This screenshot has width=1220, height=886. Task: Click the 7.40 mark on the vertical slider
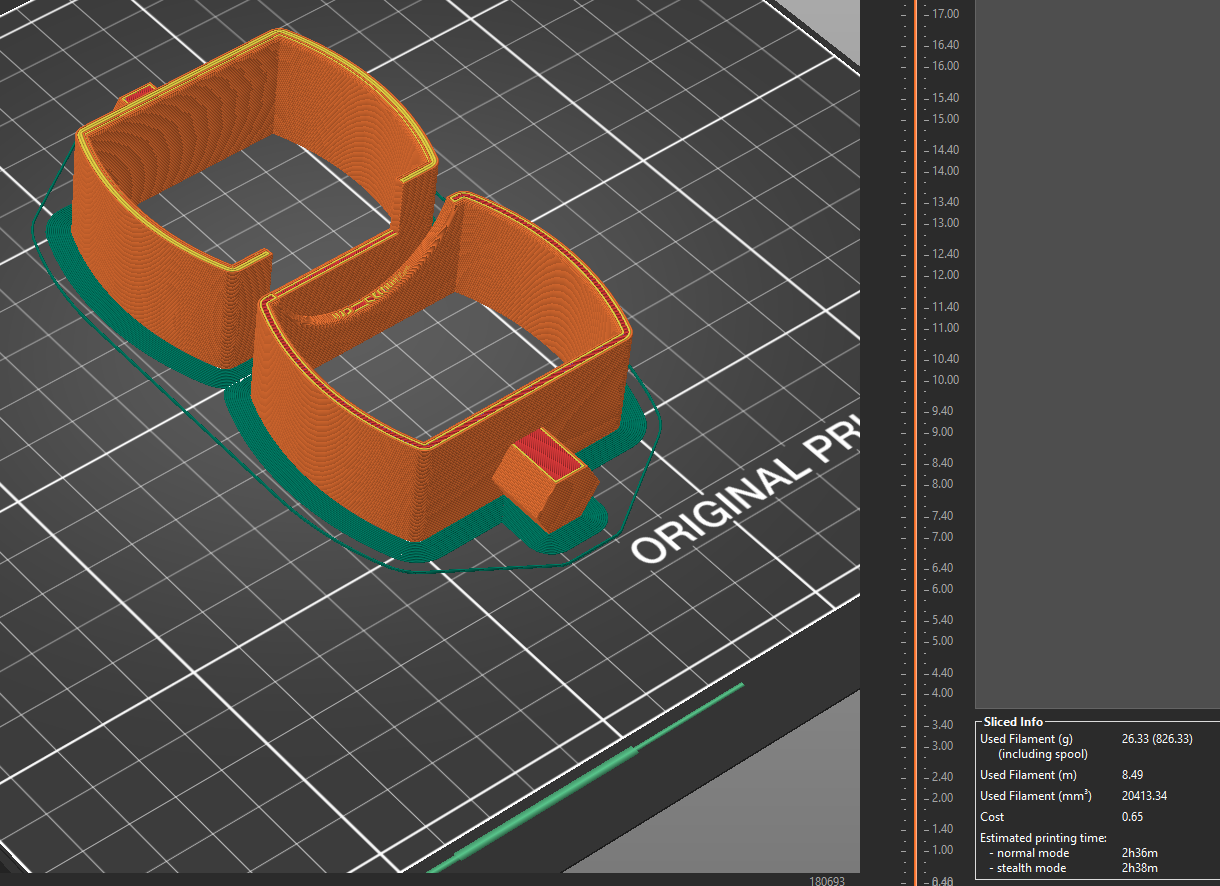coord(945,516)
